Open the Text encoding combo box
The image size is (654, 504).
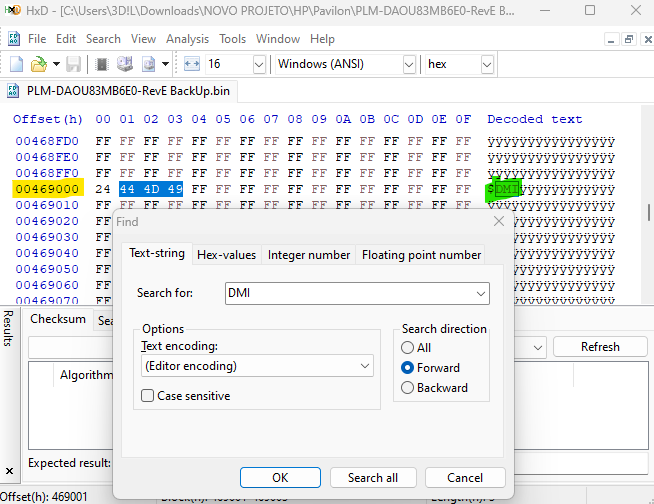pyautogui.click(x=257, y=366)
